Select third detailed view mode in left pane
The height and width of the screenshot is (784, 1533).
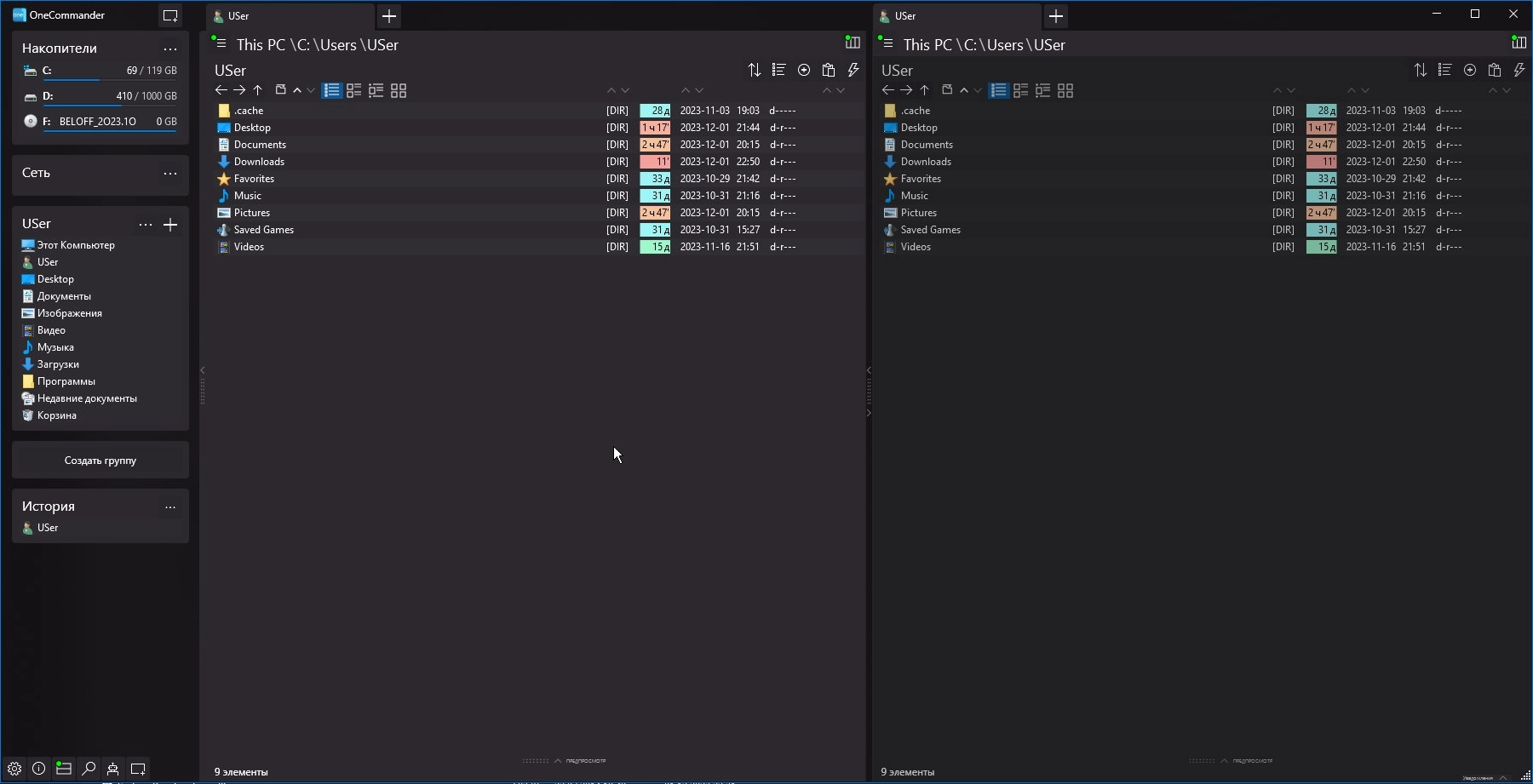(376, 90)
